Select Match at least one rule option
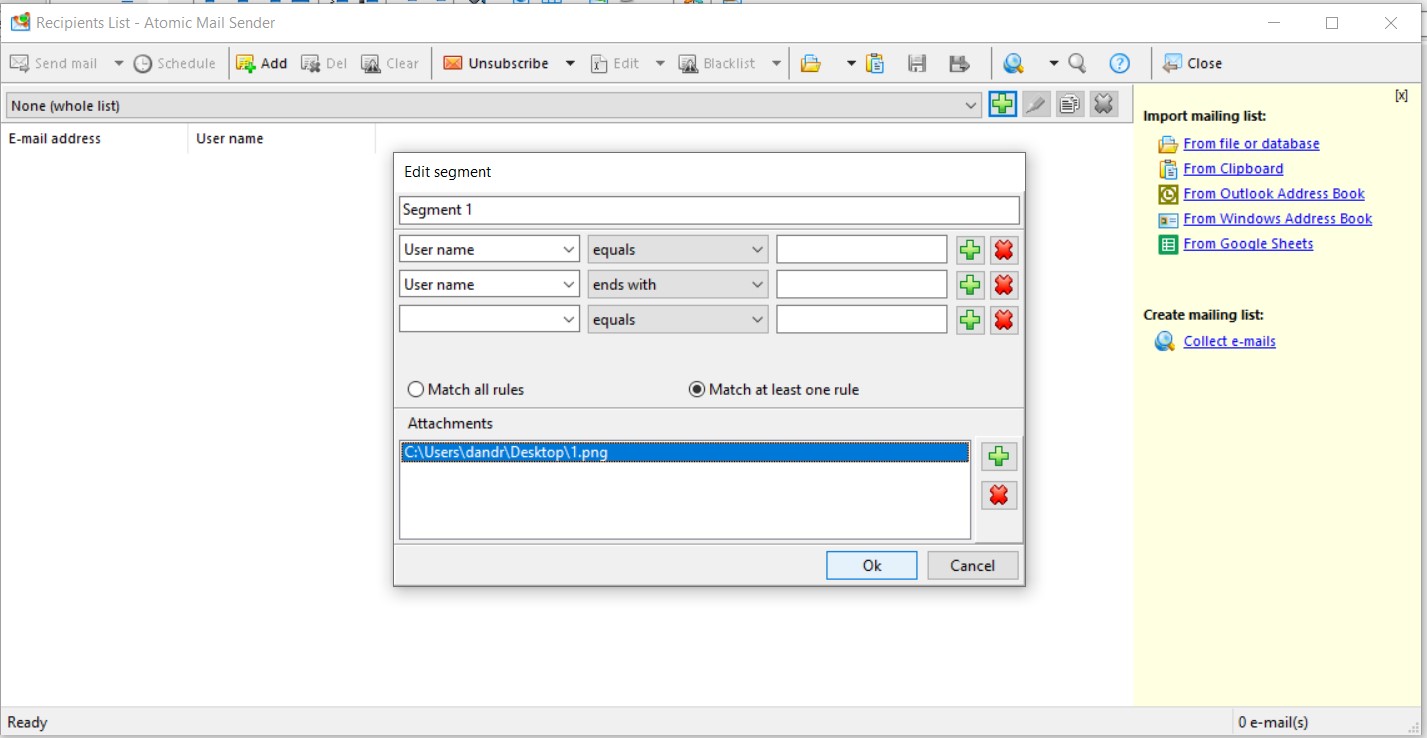 pos(774,390)
